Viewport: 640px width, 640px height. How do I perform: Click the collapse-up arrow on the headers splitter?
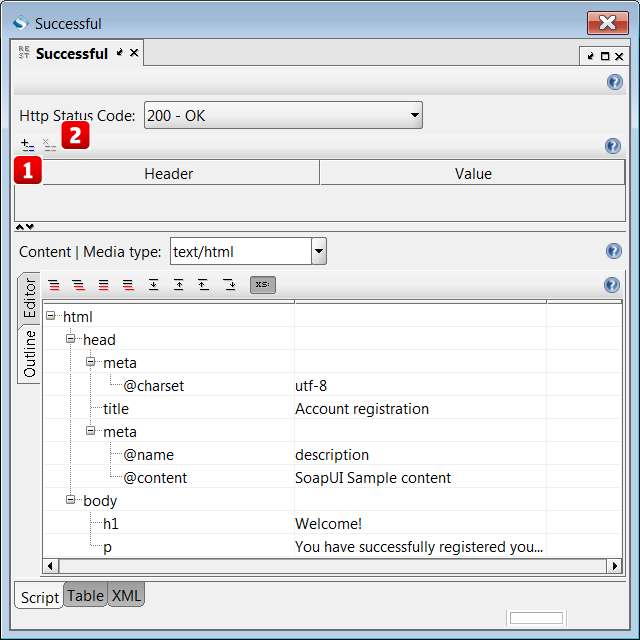[x=19, y=227]
